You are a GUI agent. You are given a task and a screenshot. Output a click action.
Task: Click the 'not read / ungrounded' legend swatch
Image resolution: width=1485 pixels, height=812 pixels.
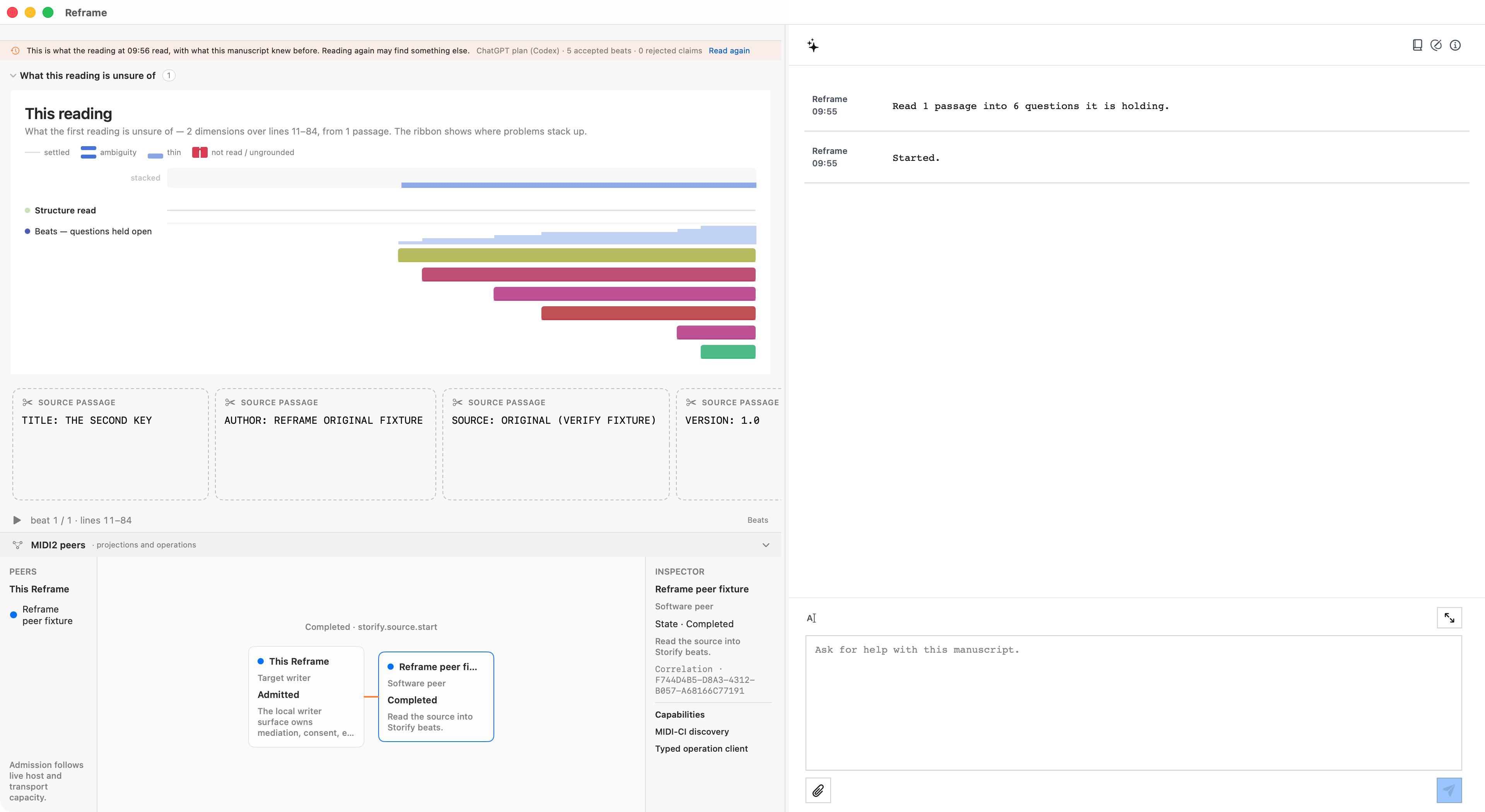point(200,152)
